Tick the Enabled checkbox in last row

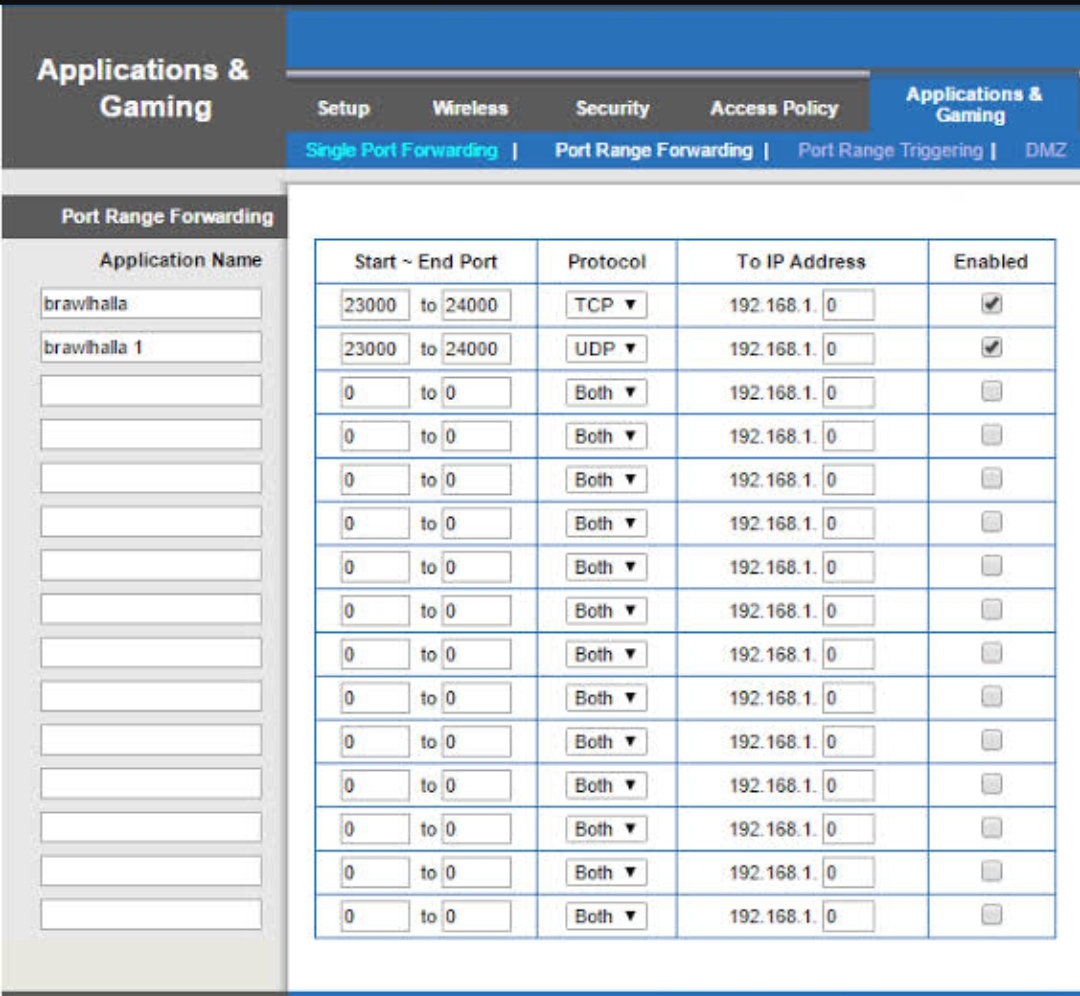point(991,915)
